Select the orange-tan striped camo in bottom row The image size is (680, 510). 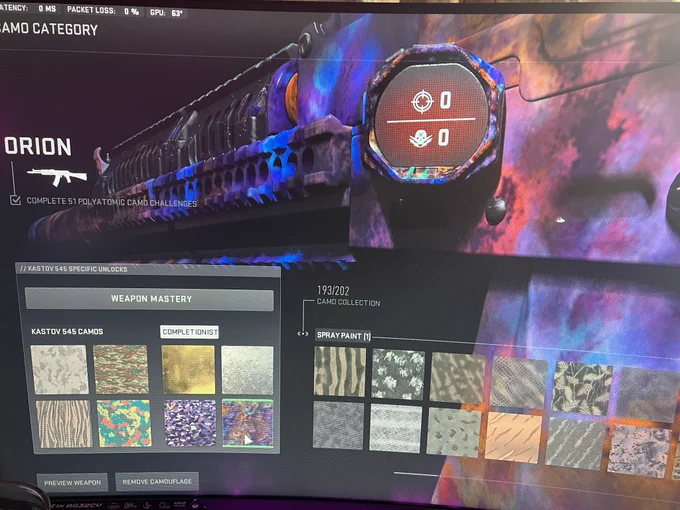pos(513,437)
